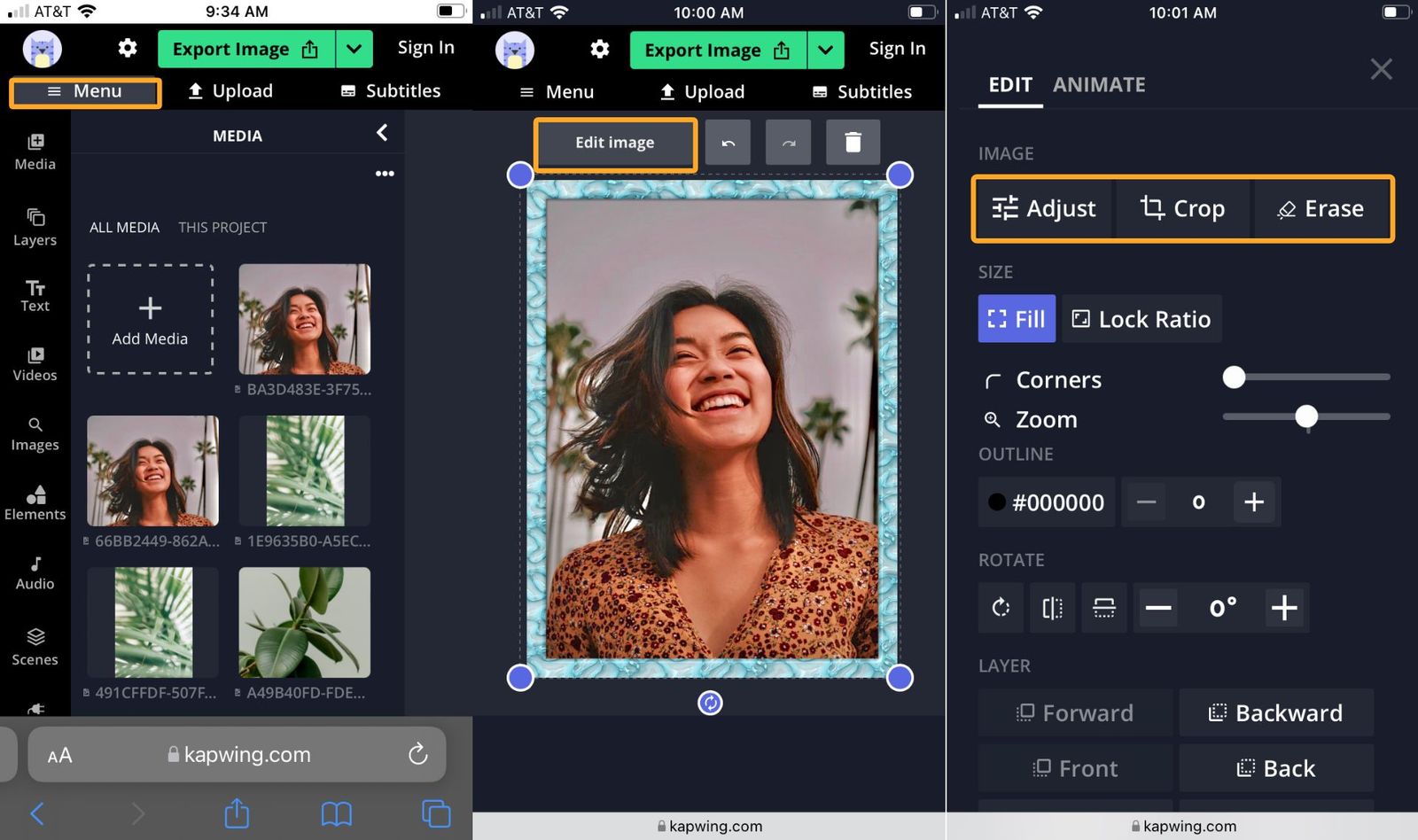The height and width of the screenshot is (840, 1418).
Task: Click the trash delete icon above image
Action: coord(853,142)
